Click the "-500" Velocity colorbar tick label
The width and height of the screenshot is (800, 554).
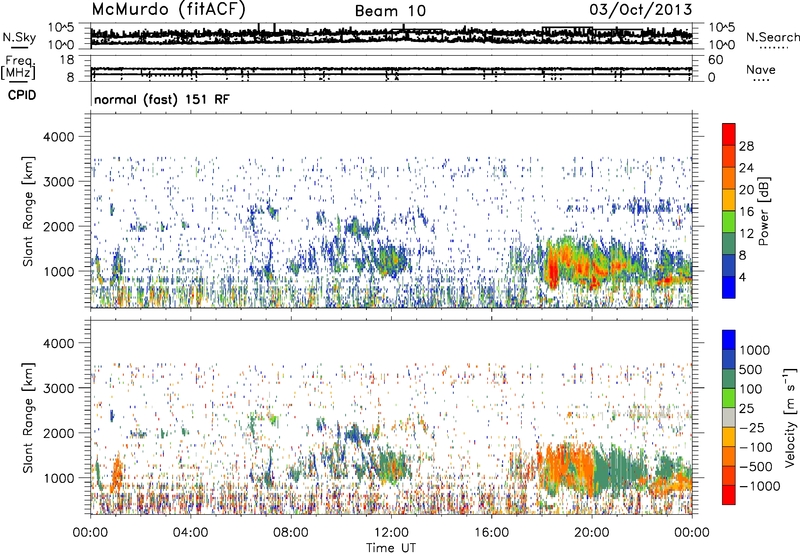pyautogui.click(x=756, y=466)
